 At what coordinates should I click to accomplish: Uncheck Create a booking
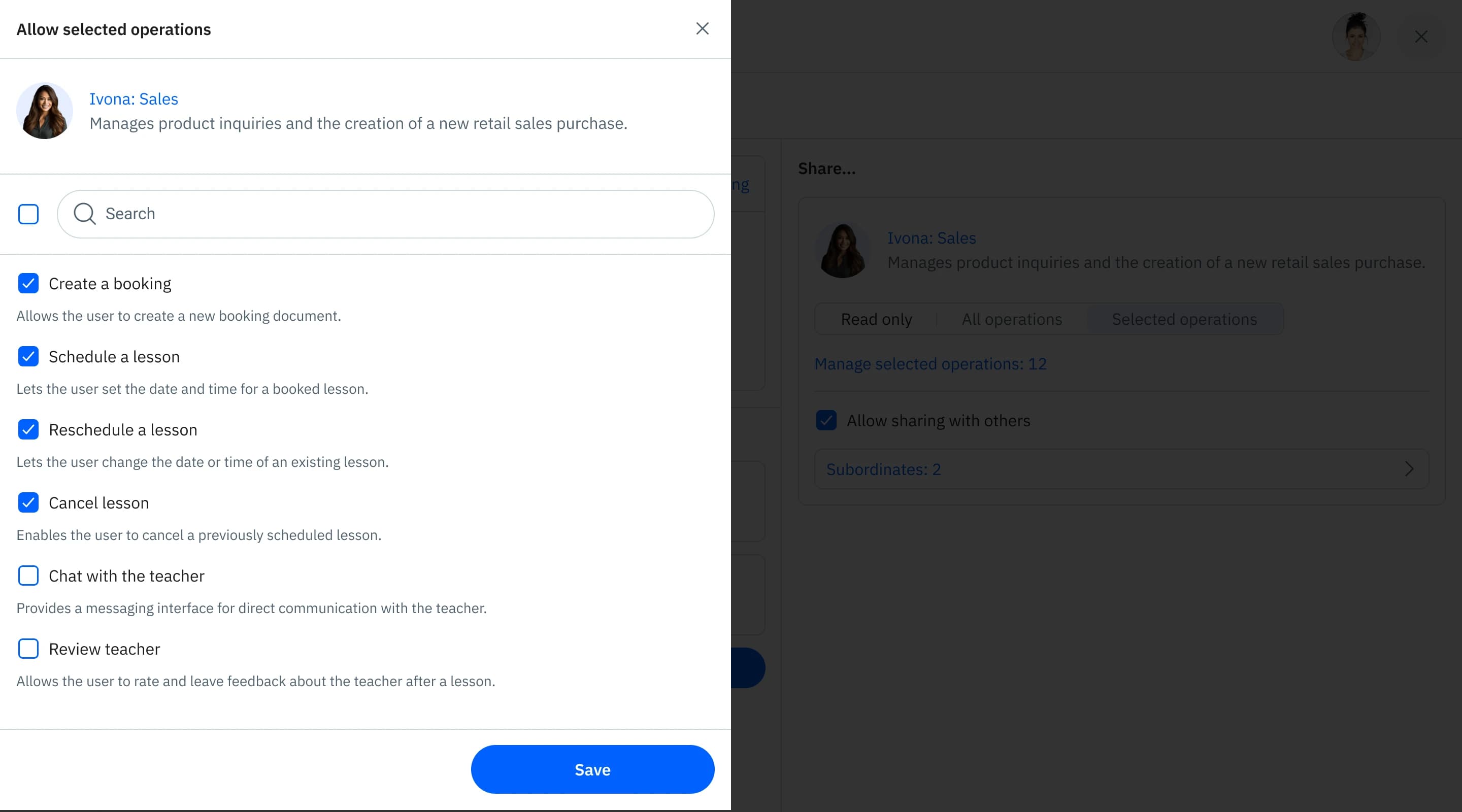pos(28,283)
